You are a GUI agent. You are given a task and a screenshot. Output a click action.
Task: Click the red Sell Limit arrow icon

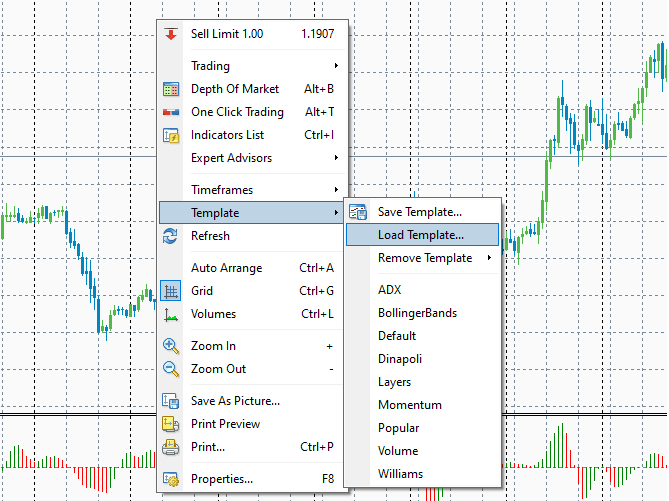tap(171, 34)
